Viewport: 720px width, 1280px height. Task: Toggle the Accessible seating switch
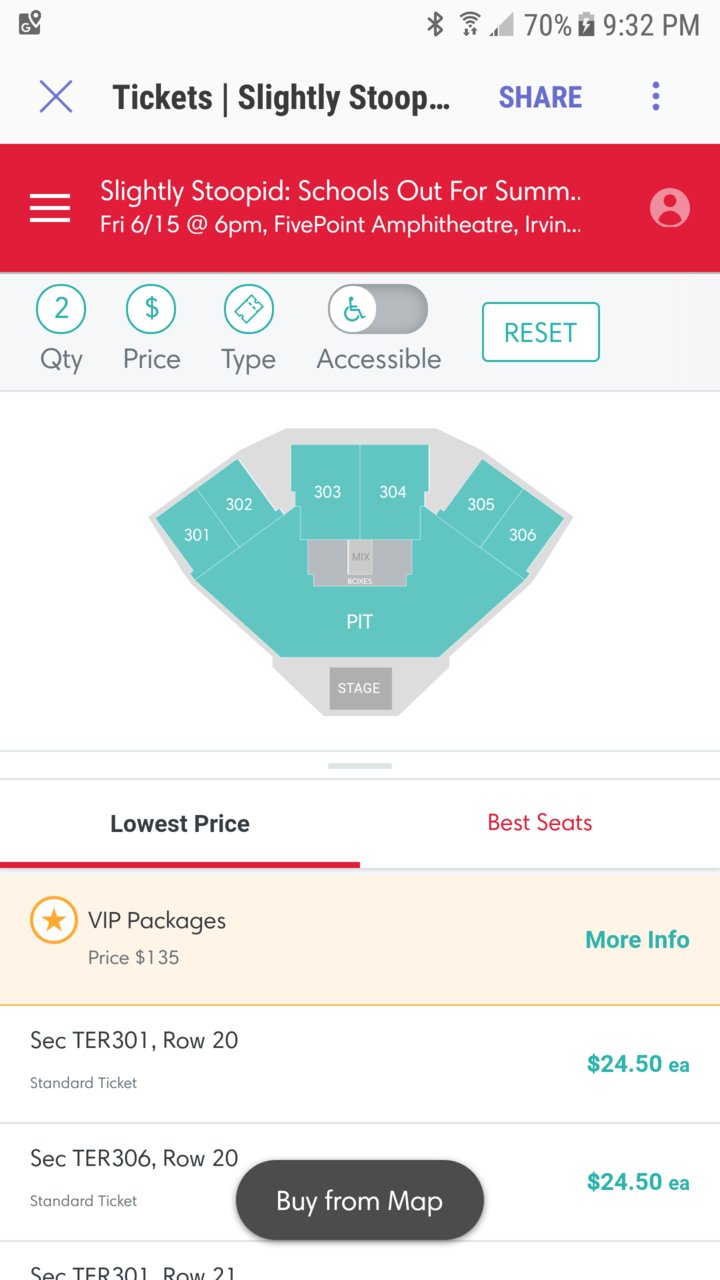(378, 309)
